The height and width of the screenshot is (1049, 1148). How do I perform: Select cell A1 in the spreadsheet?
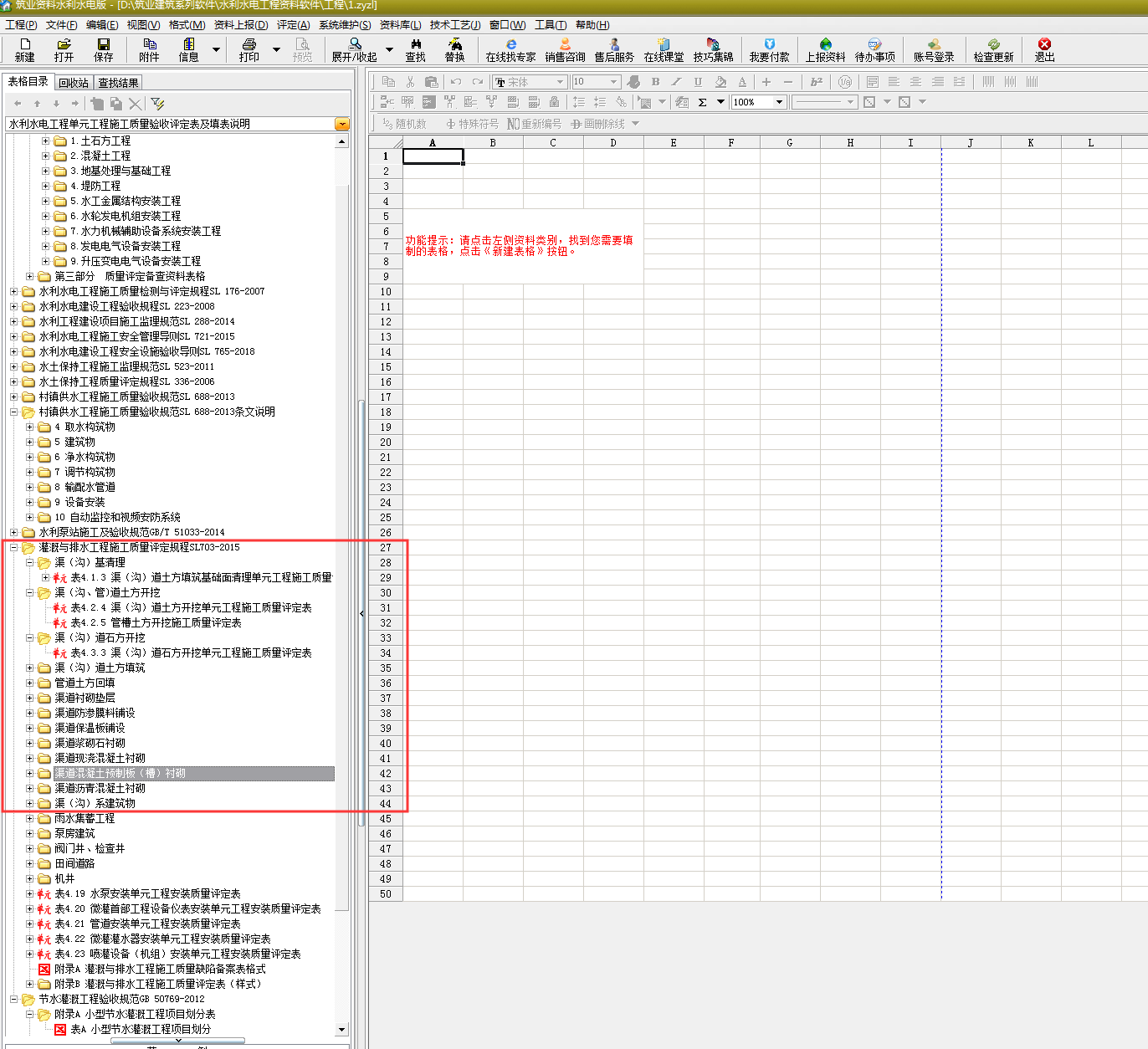click(x=433, y=156)
